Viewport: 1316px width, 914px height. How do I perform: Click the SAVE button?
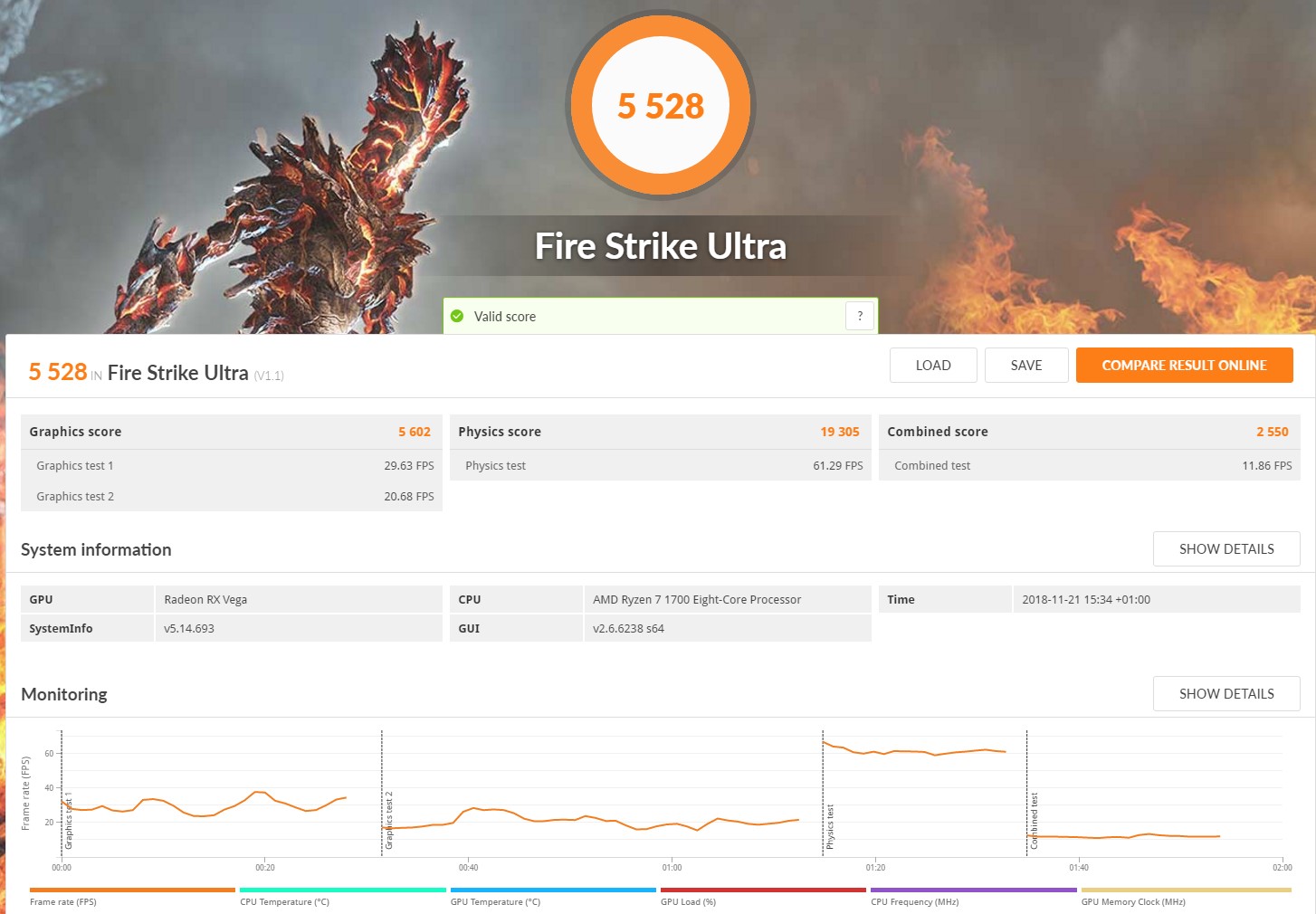click(1026, 366)
